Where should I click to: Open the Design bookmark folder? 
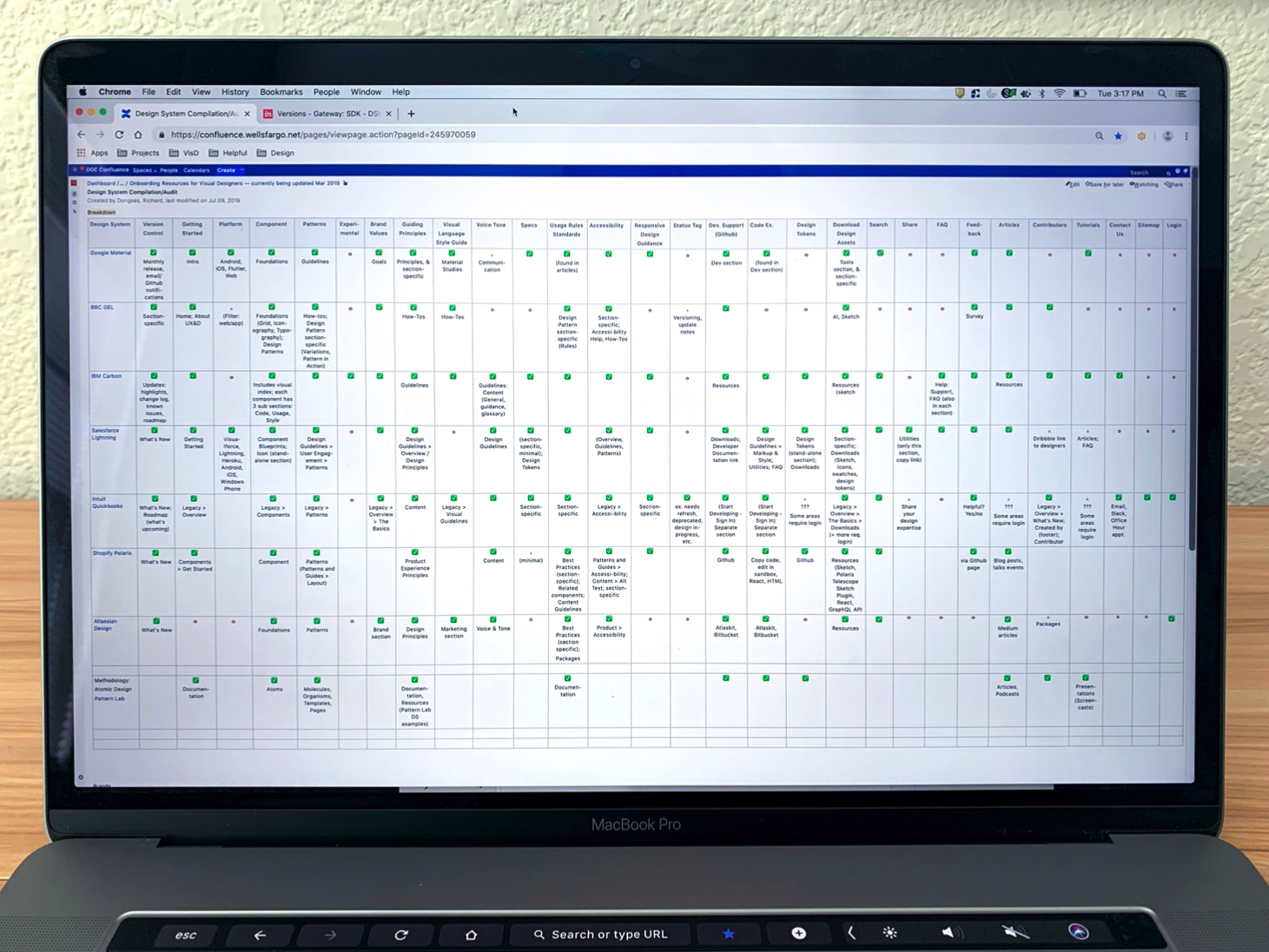pyautogui.click(x=275, y=153)
